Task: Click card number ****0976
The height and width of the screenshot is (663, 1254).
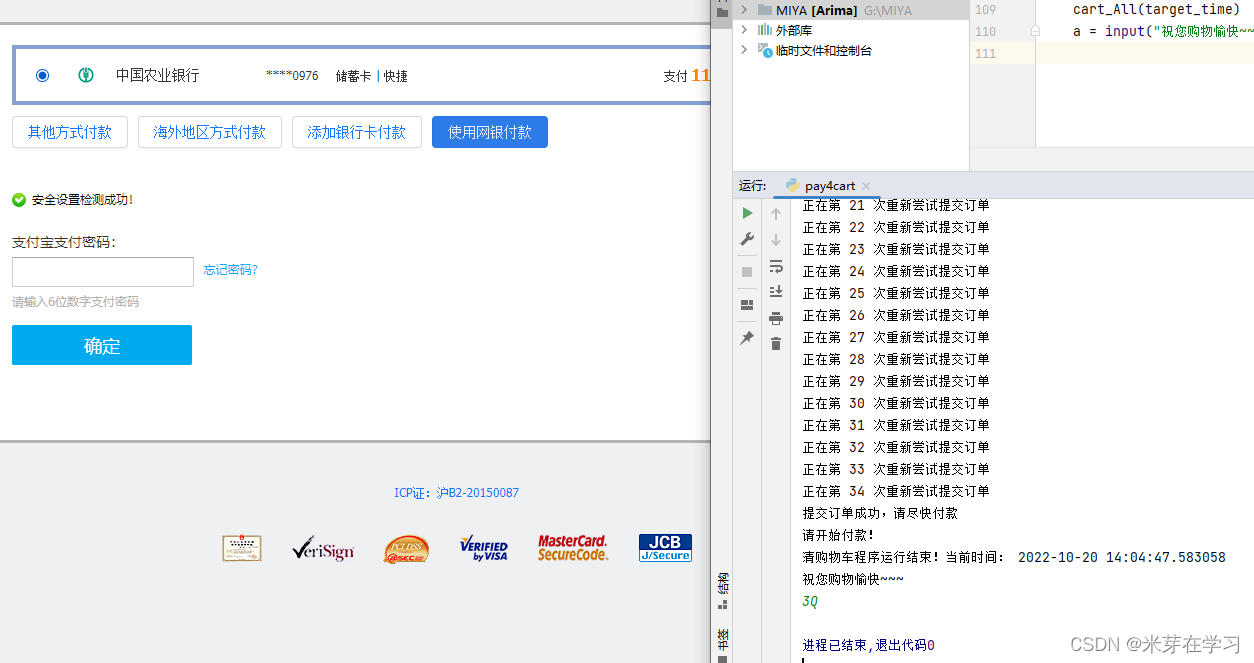Action: (x=292, y=76)
